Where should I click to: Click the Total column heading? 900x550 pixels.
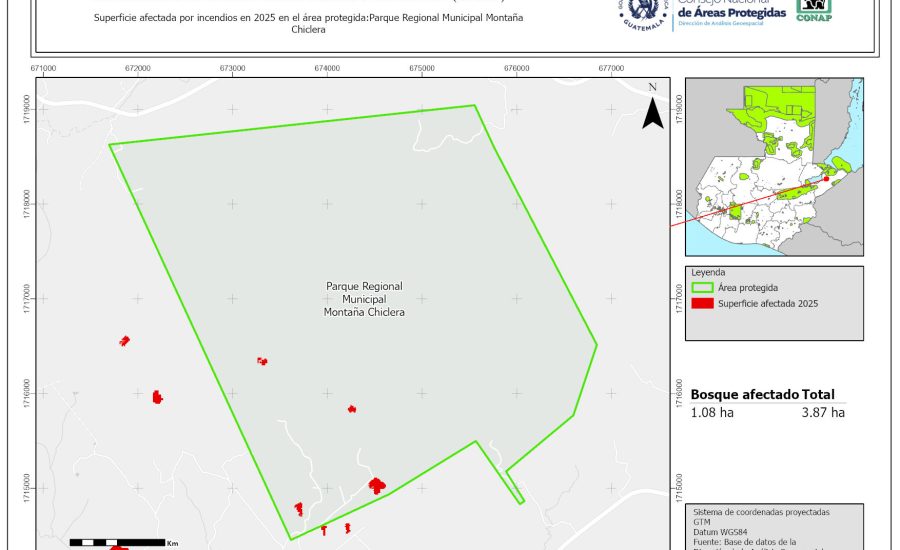(x=818, y=395)
